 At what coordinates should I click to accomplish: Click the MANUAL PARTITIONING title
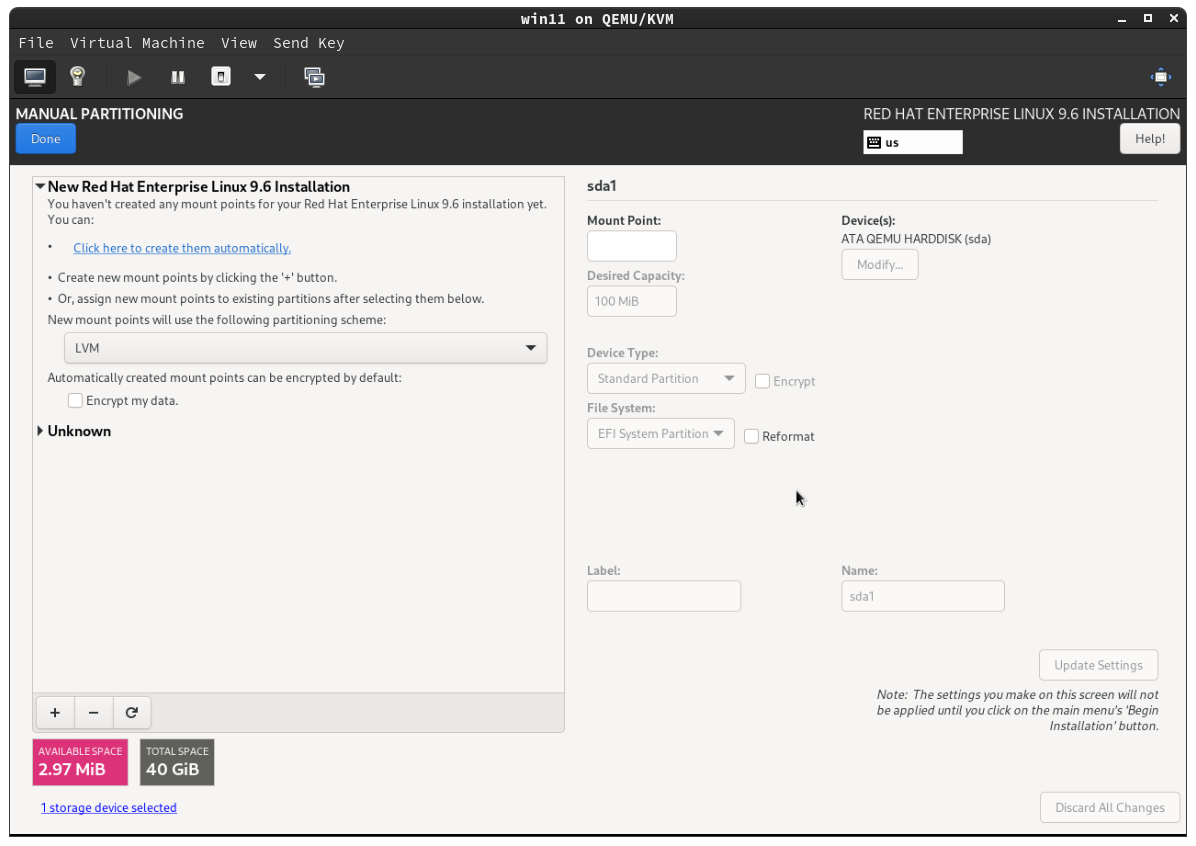(x=99, y=114)
